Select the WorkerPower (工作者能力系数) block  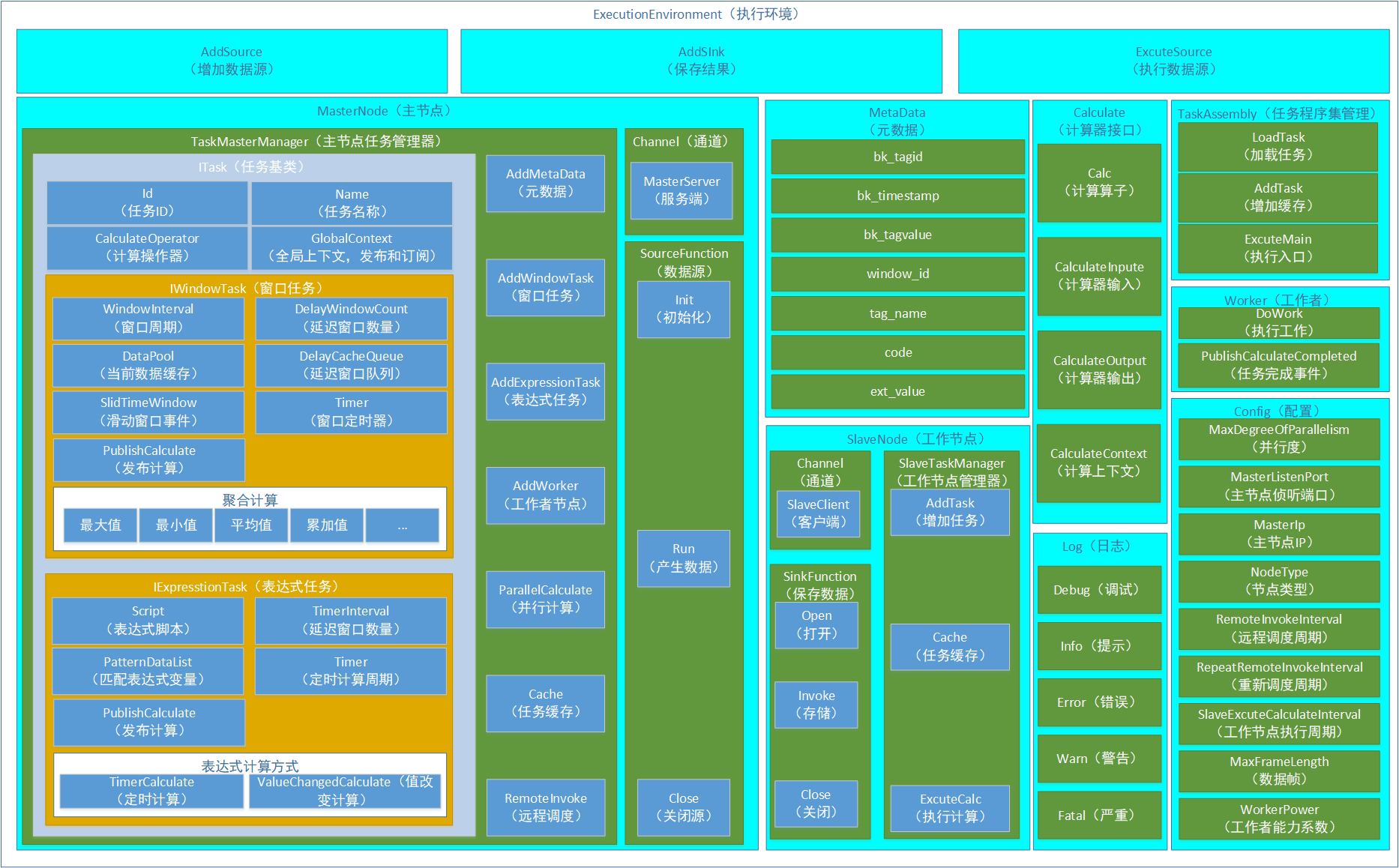[x=1279, y=819]
